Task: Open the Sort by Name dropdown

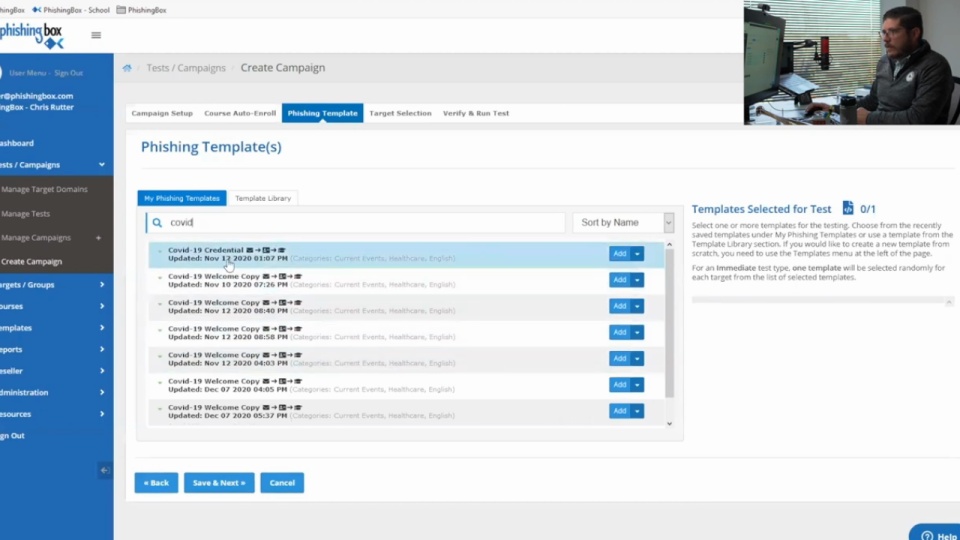Action: tap(623, 223)
